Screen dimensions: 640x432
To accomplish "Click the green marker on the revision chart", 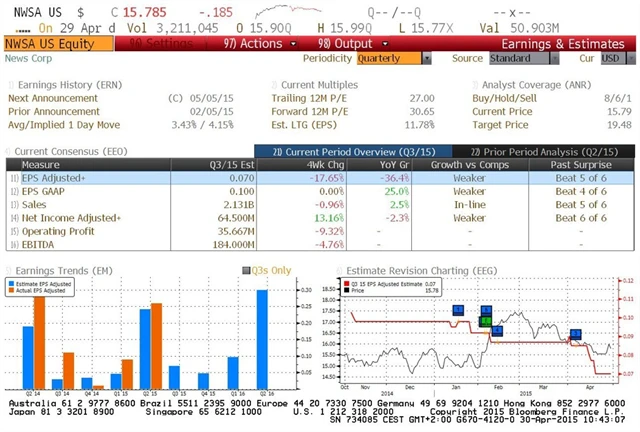I will (x=486, y=321).
